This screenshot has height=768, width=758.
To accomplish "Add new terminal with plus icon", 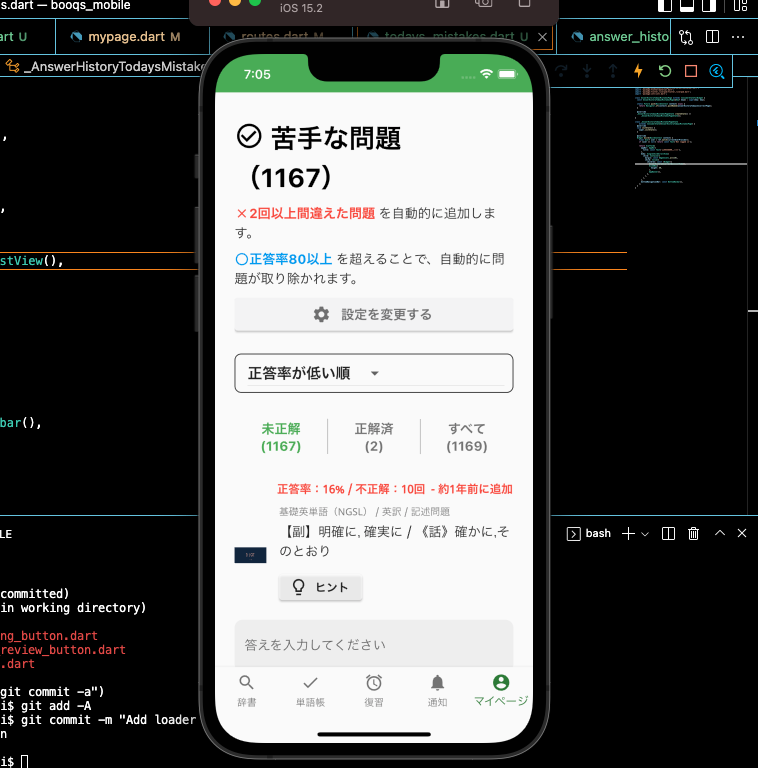I will 628,533.
